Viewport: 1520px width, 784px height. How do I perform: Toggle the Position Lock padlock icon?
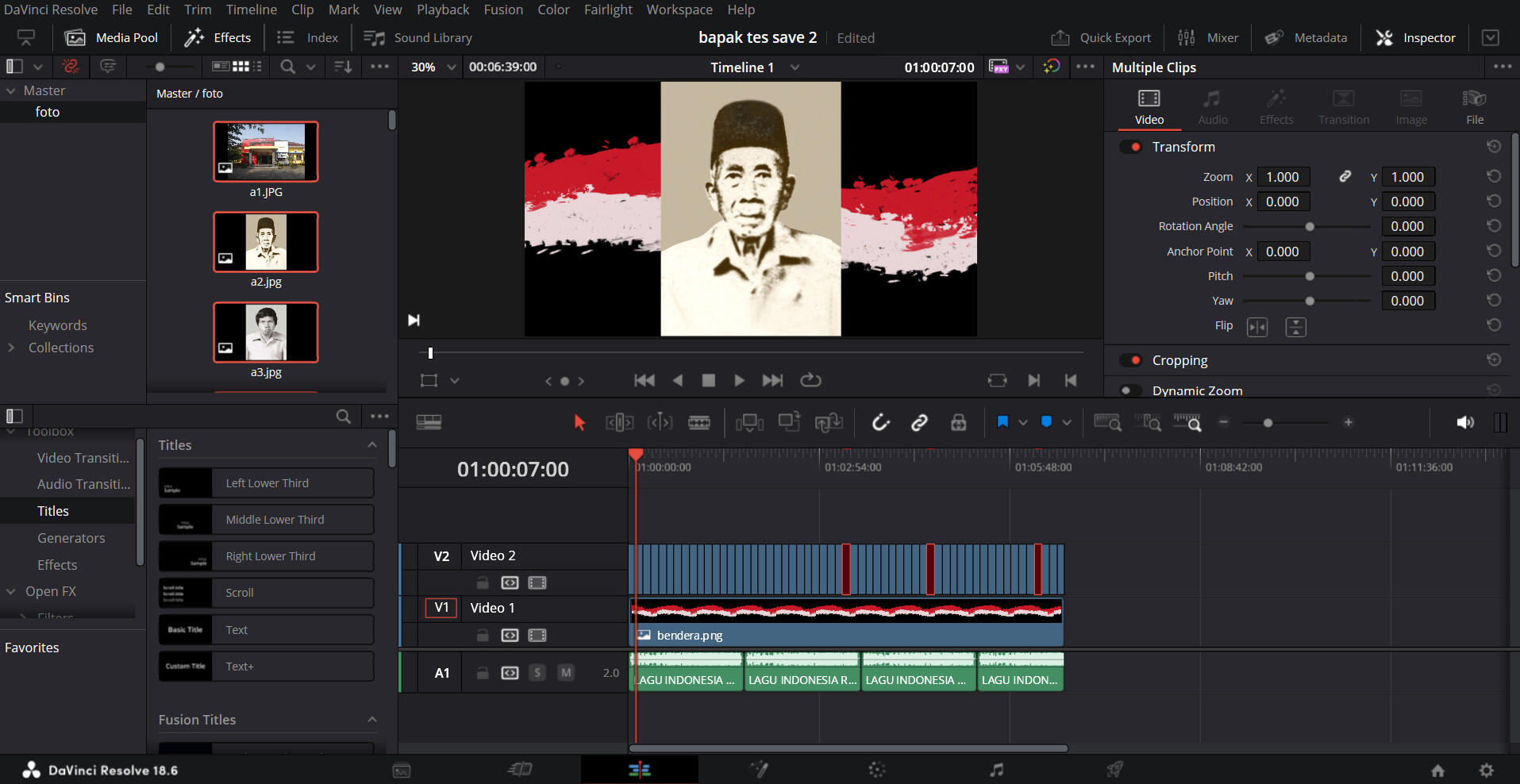[959, 423]
